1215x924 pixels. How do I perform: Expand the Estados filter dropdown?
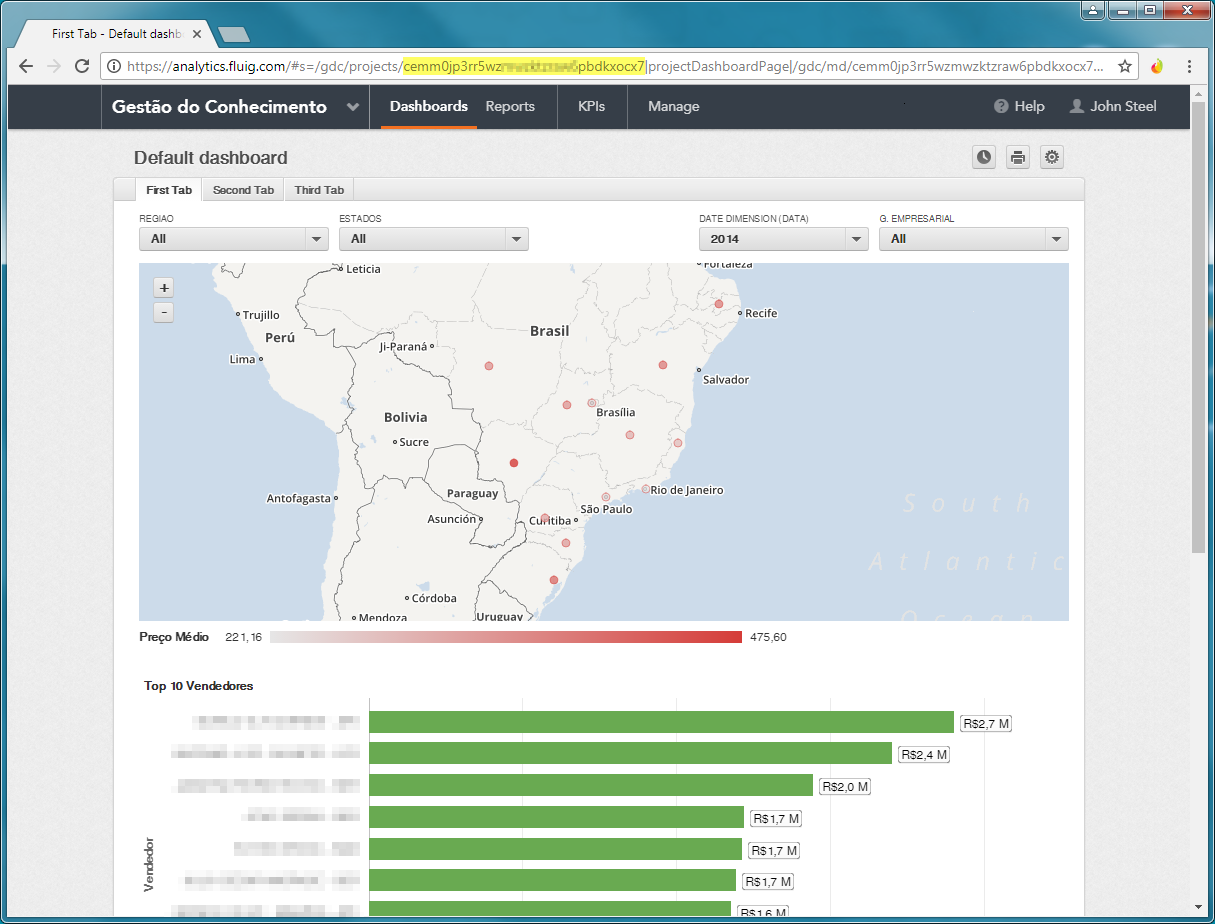[434, 239]
